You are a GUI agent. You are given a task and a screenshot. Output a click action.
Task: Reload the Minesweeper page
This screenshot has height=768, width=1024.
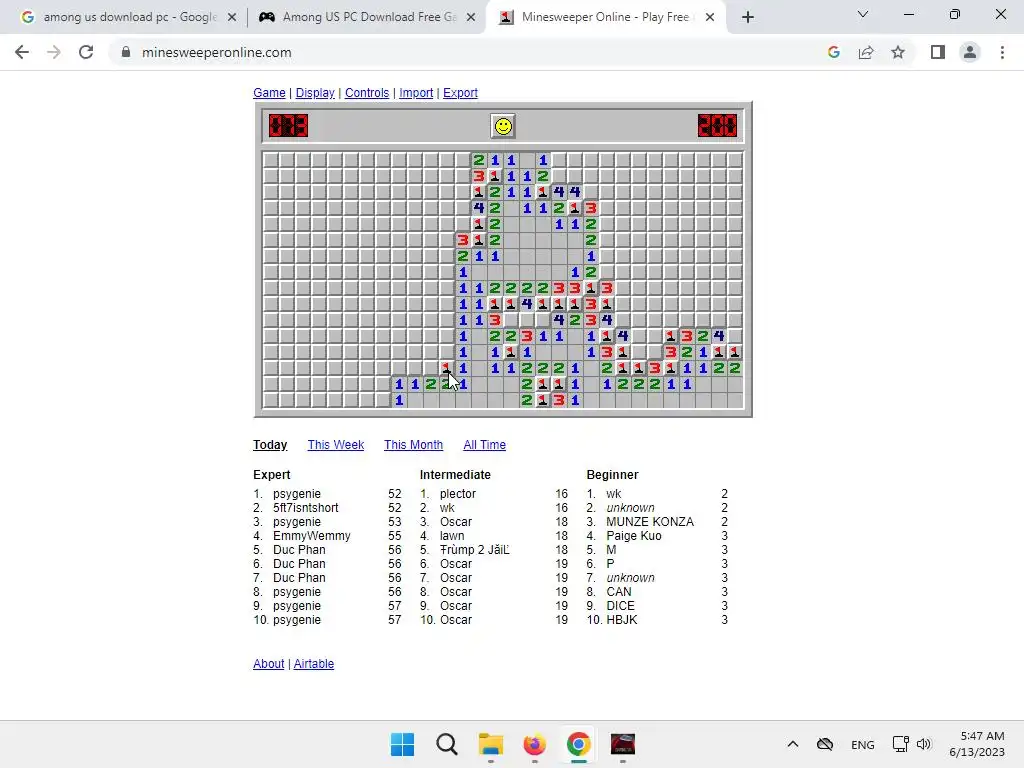pyautogui.click(x=86, y=52)
